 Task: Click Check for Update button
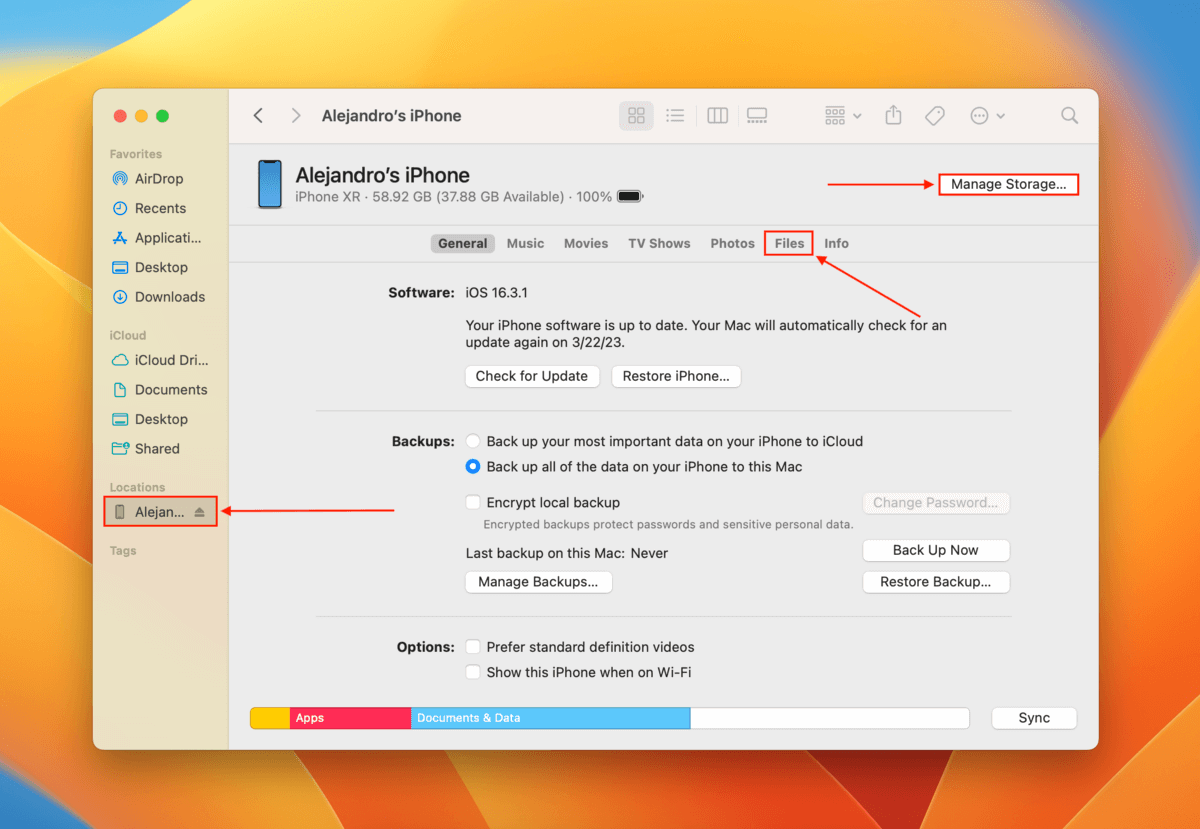tap(532, 376)
